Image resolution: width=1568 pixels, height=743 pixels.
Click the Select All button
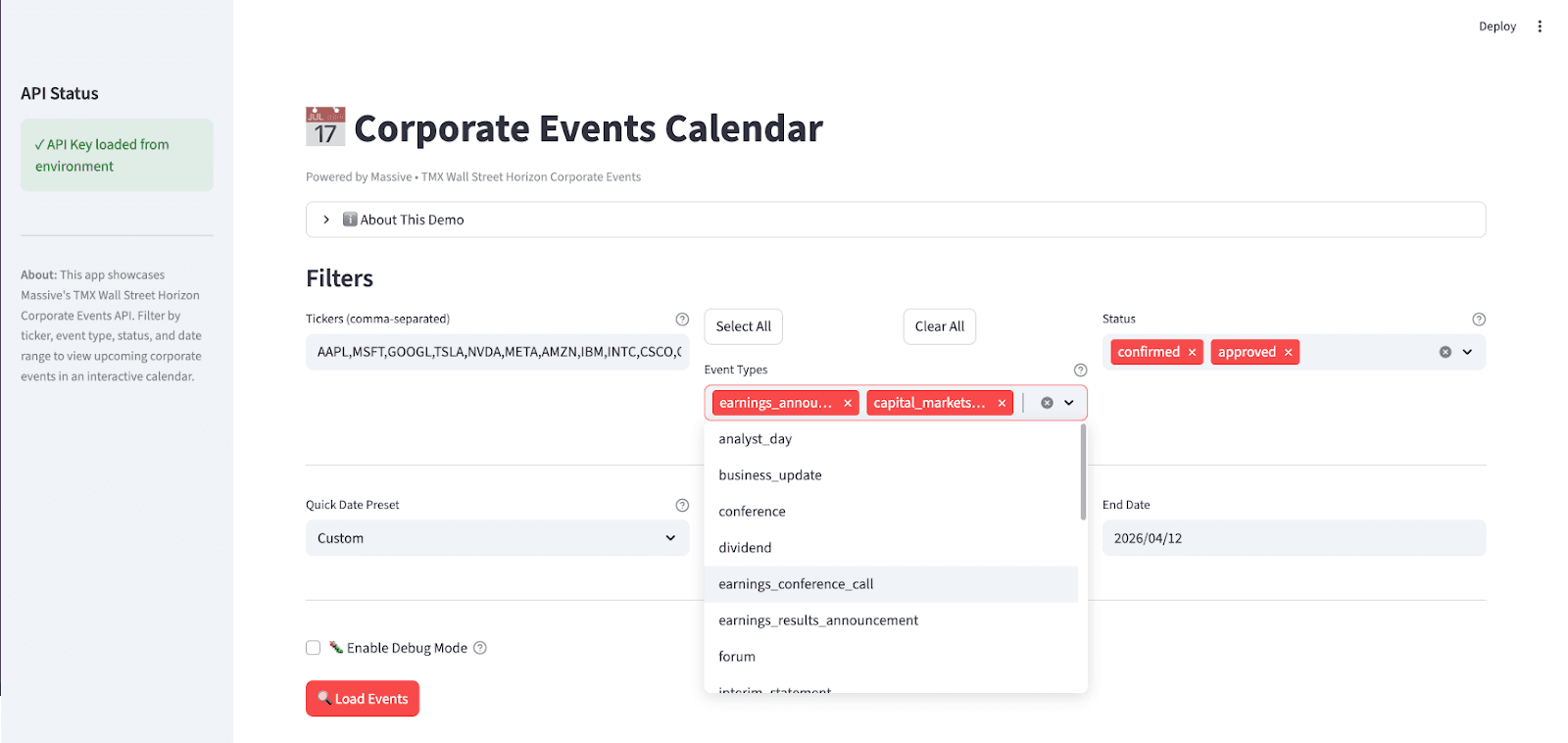pos(743,326)
